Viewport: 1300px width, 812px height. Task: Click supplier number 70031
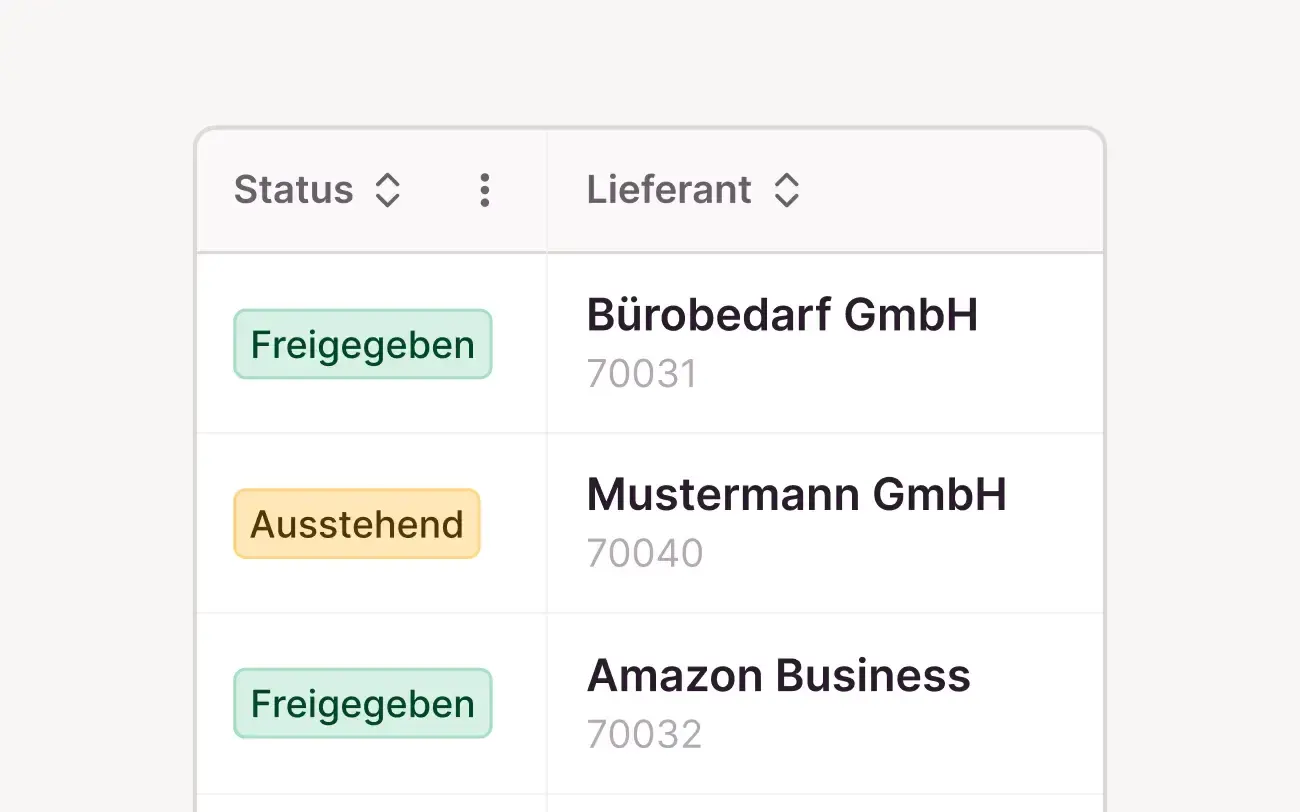pos(641,374)
